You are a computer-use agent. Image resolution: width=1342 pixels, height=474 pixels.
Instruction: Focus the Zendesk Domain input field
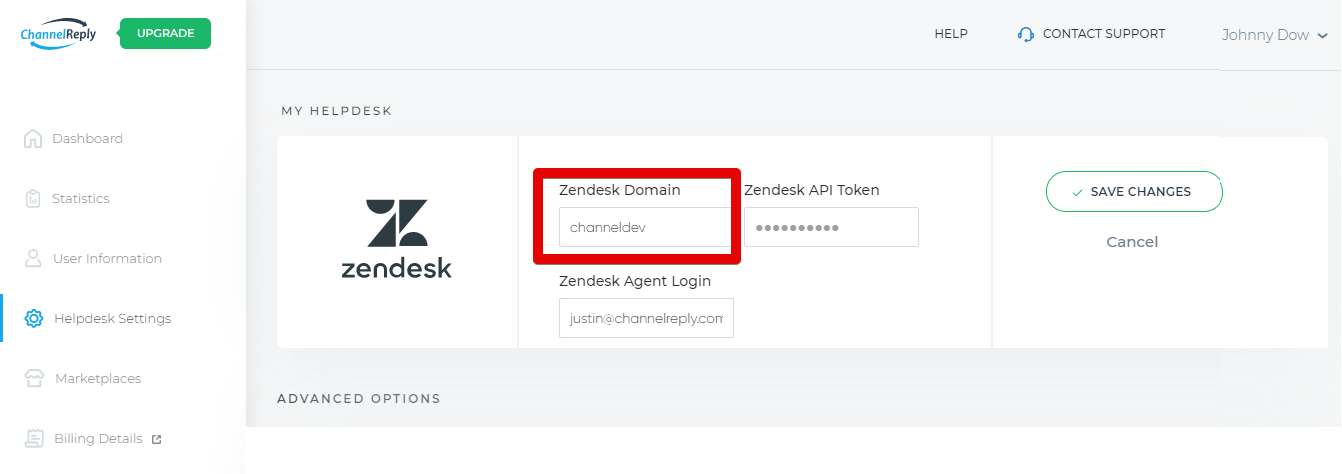(x=644, y=227)
